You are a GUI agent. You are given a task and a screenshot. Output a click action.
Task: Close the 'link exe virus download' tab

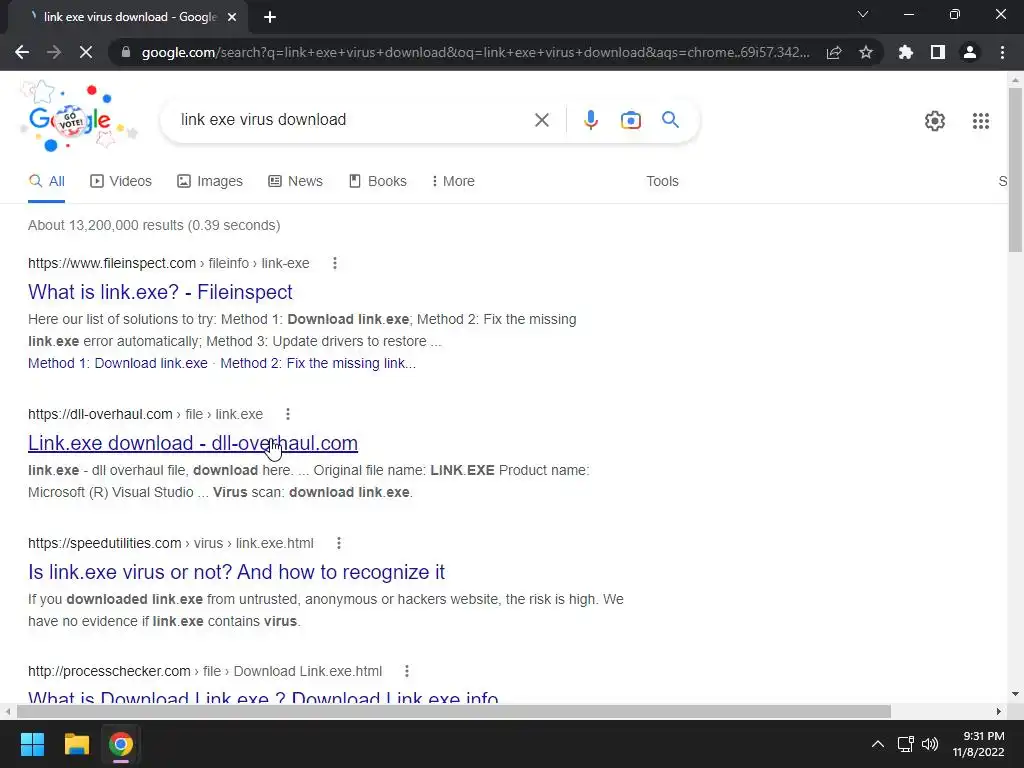tap(232, 17)
